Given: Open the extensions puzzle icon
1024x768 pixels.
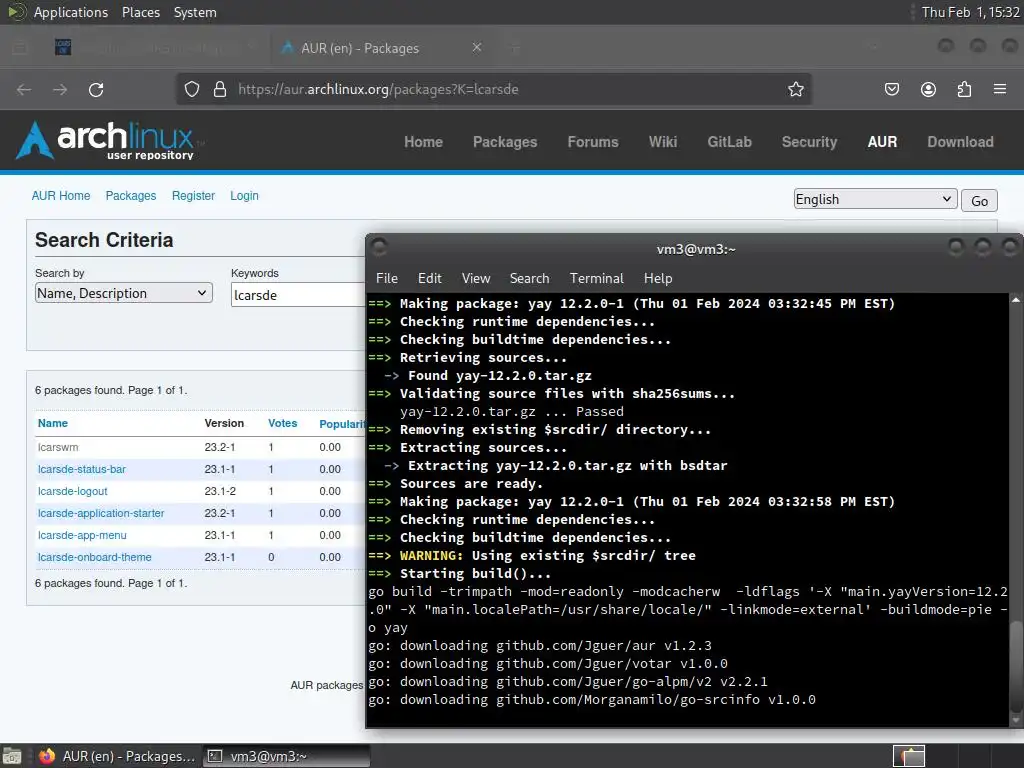Looking at the screenshot, I should (964, 89).
